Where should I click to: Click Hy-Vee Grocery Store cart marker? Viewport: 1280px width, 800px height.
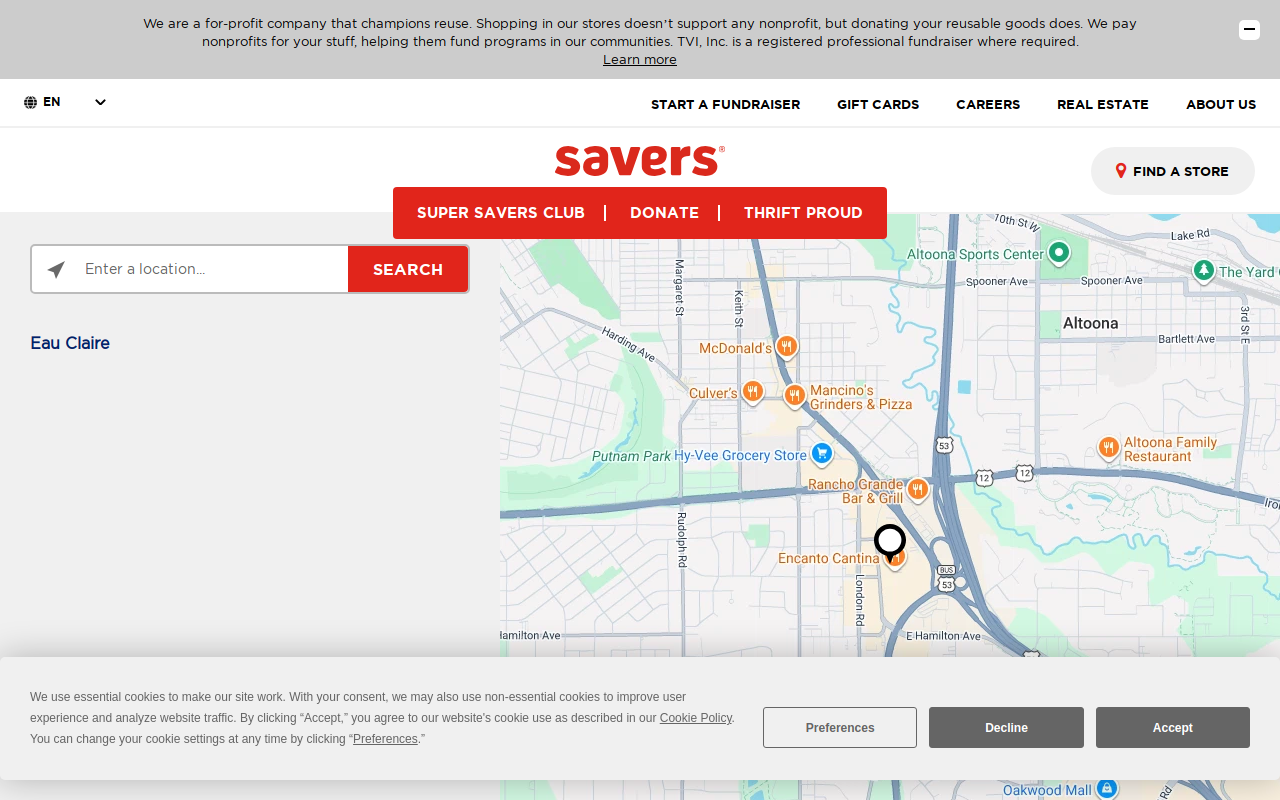tap(822, 454)
